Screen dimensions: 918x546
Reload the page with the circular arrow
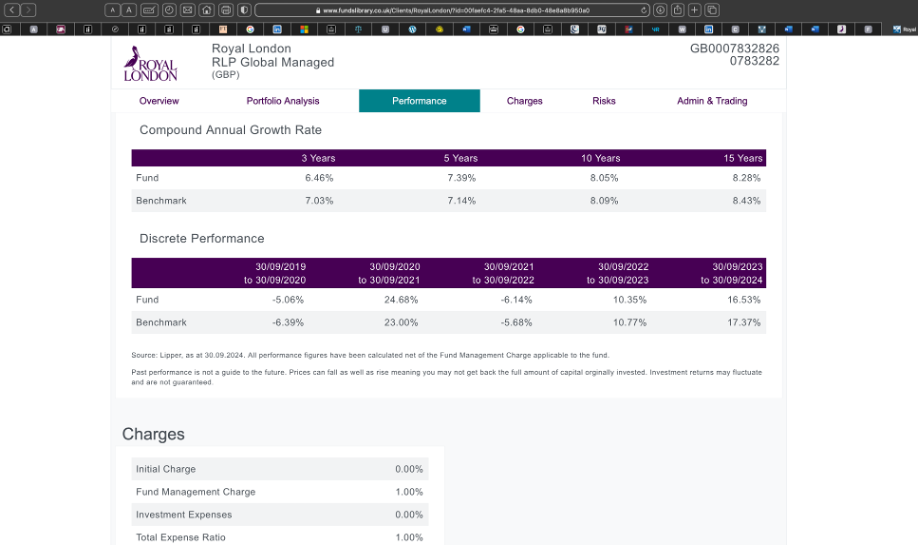point(643,10)
